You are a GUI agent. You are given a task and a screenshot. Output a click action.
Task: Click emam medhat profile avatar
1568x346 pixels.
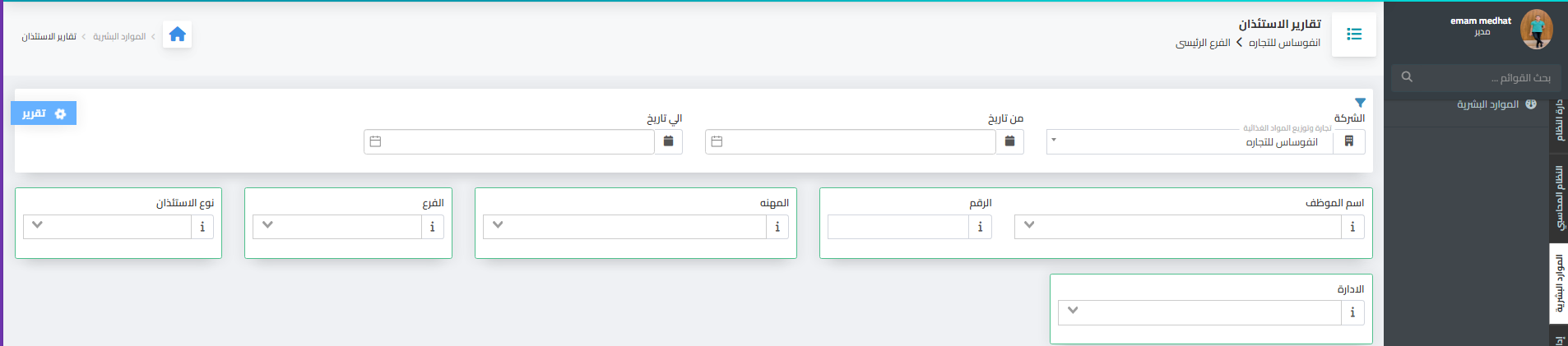[1536, 30]
